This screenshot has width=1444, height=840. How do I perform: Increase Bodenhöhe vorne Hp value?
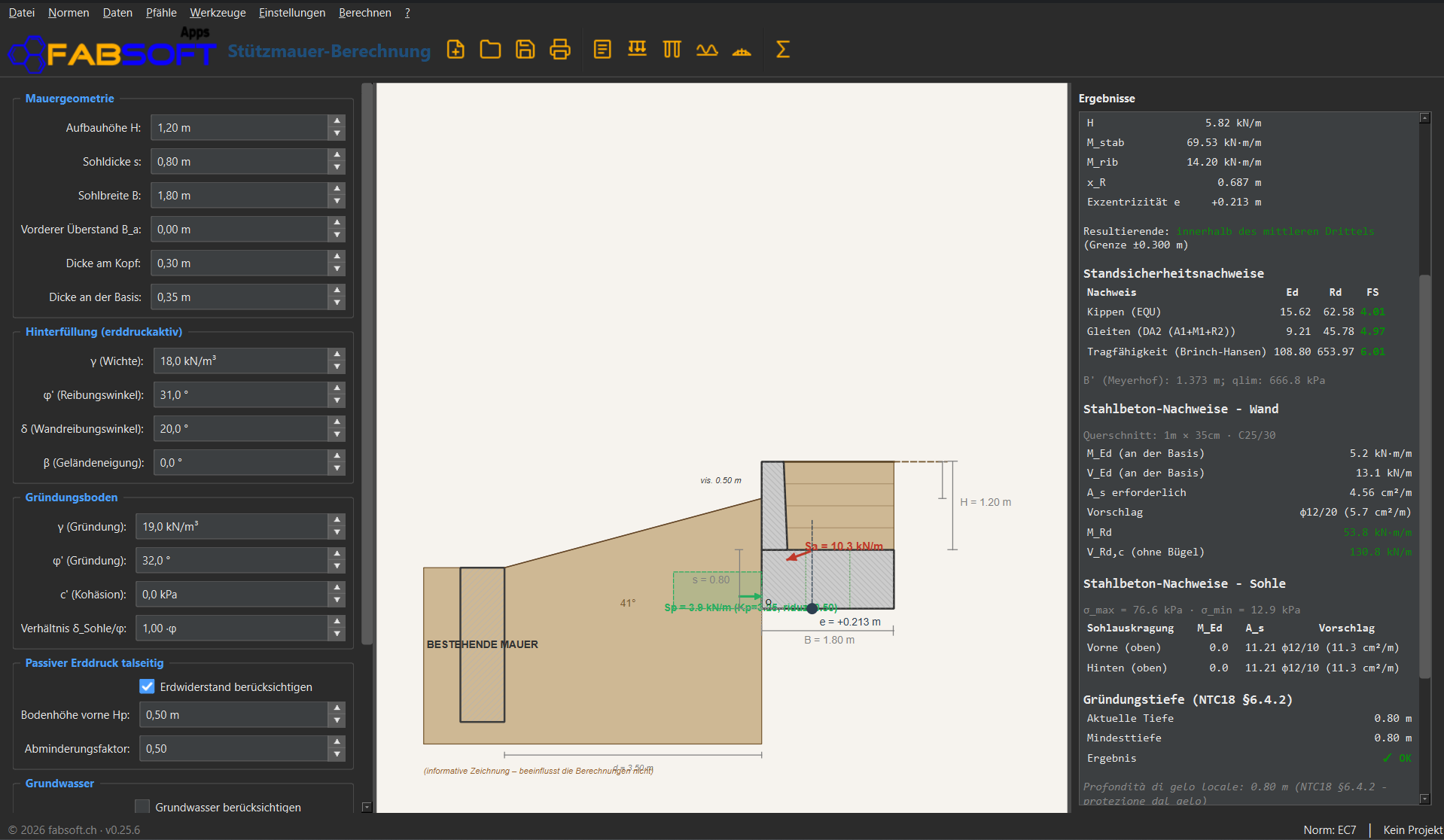tap(337, 708)
